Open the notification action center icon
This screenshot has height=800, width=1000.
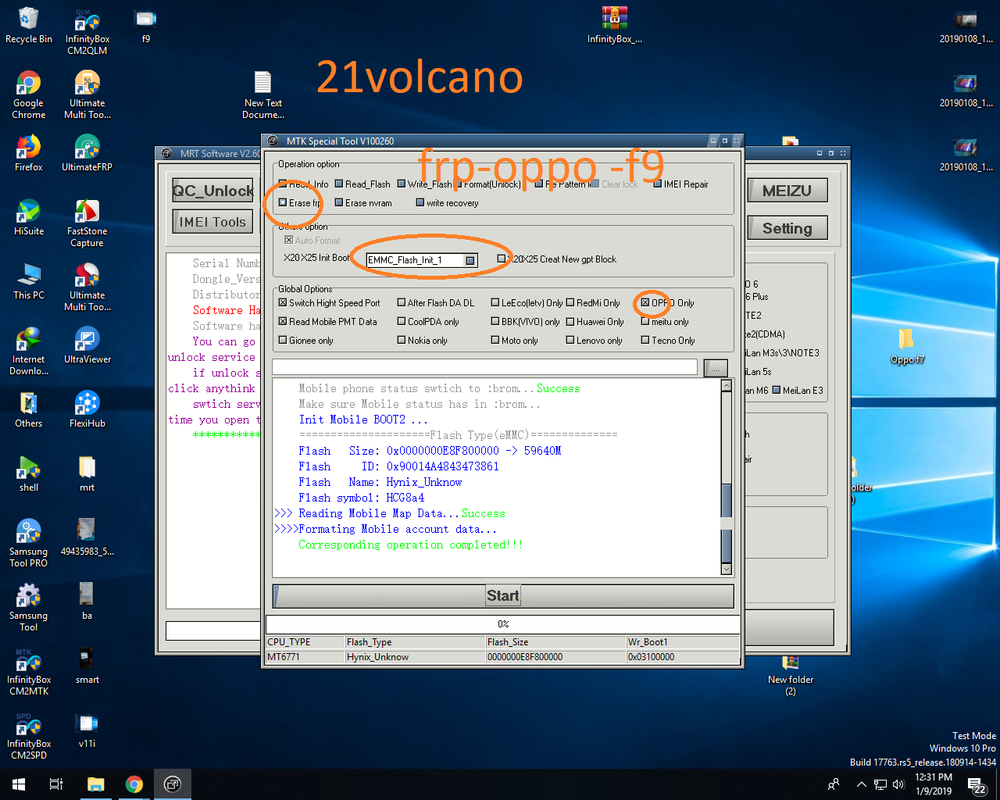(x=977, y=785)
